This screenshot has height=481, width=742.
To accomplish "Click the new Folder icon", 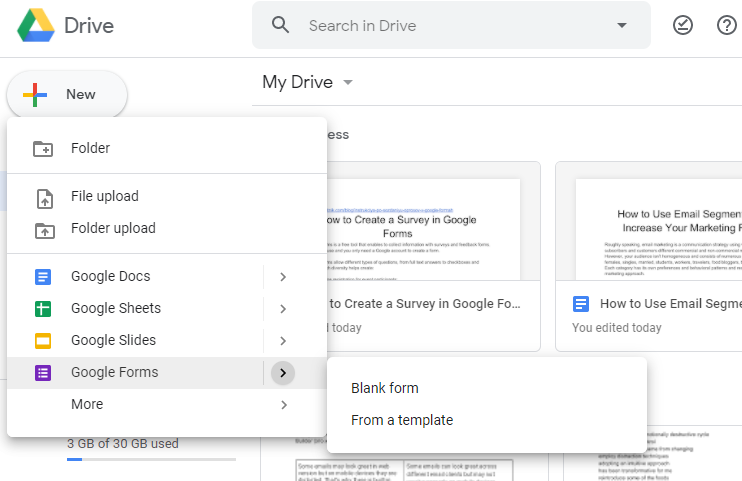I will click(x=43, y=149).
